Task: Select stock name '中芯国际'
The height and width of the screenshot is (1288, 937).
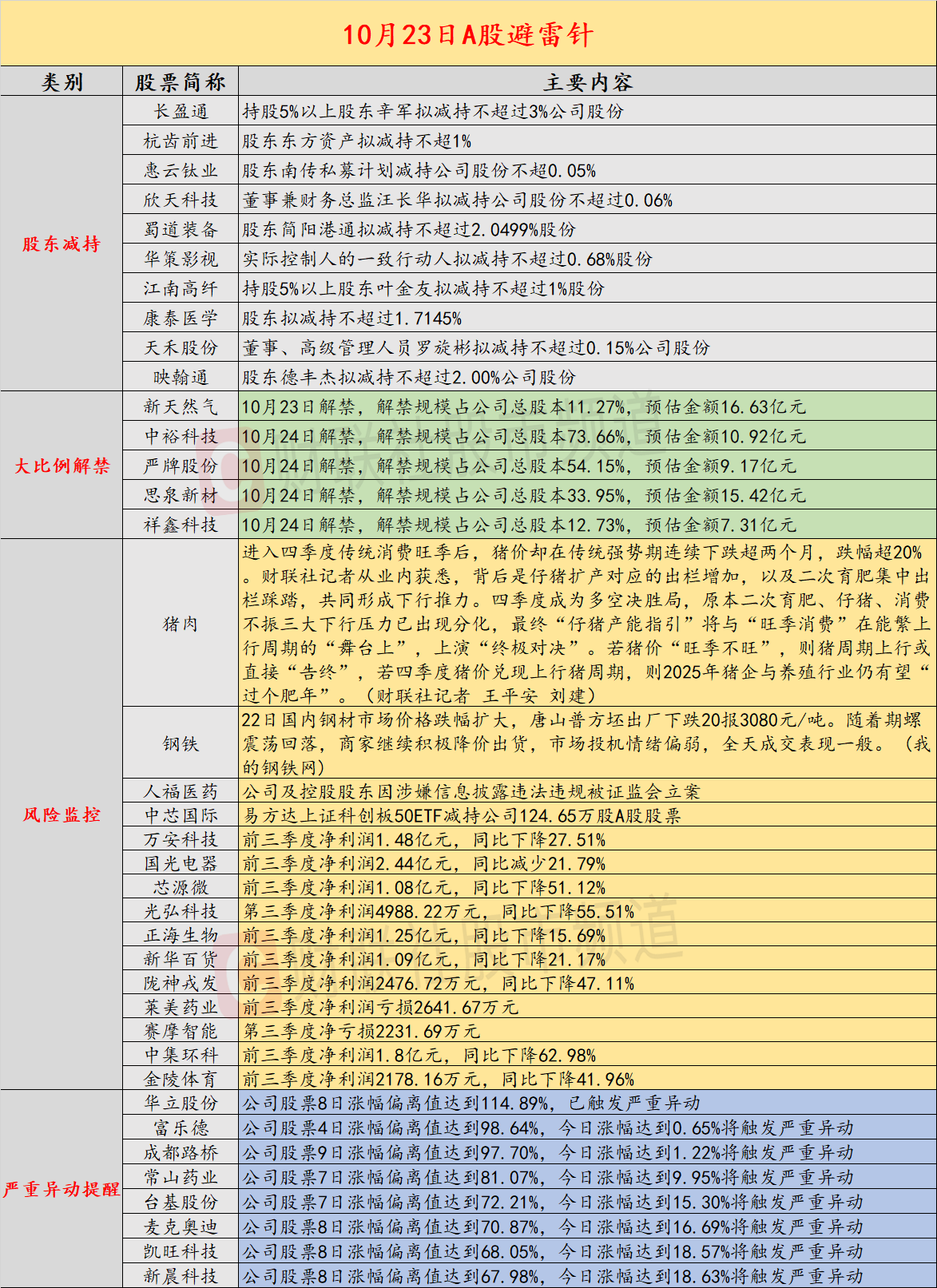Action: [x=181, y=815]
